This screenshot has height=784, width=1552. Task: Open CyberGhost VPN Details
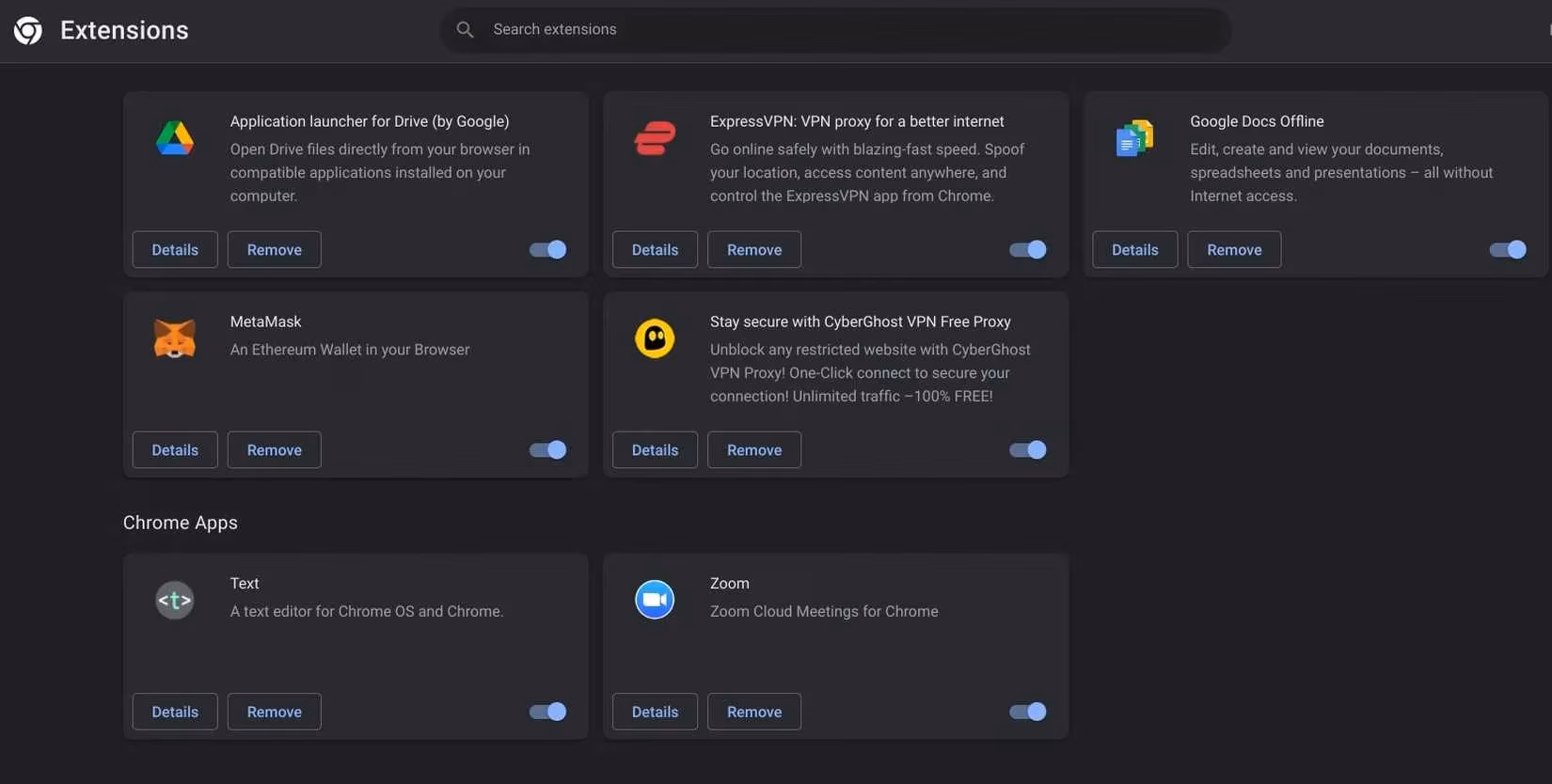[655, 449]
